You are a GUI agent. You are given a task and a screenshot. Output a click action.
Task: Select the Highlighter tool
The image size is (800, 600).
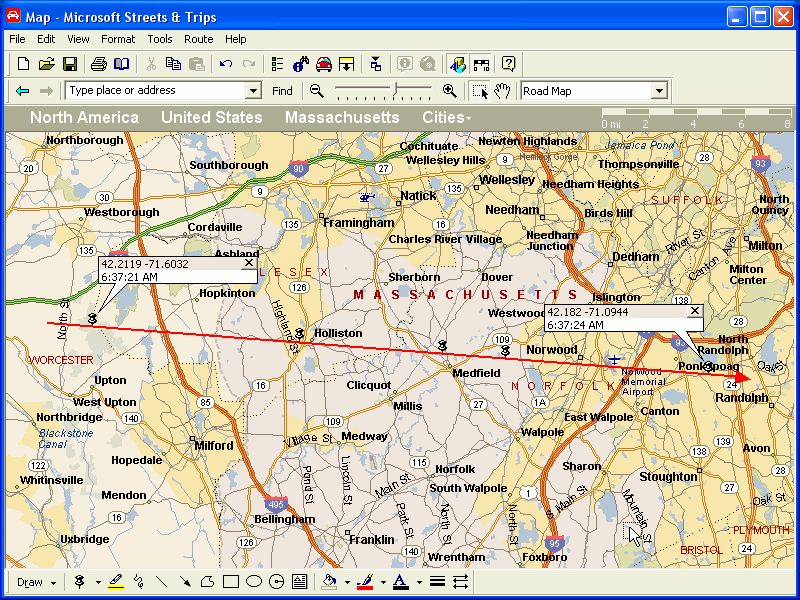click(x=116, y=582)
